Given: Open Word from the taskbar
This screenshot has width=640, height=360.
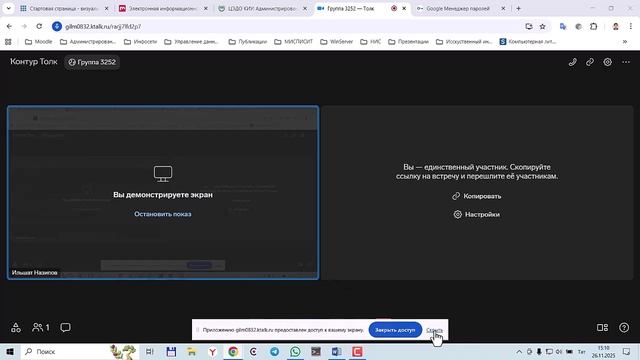Looking at the screenshot, I should (336, 351).
